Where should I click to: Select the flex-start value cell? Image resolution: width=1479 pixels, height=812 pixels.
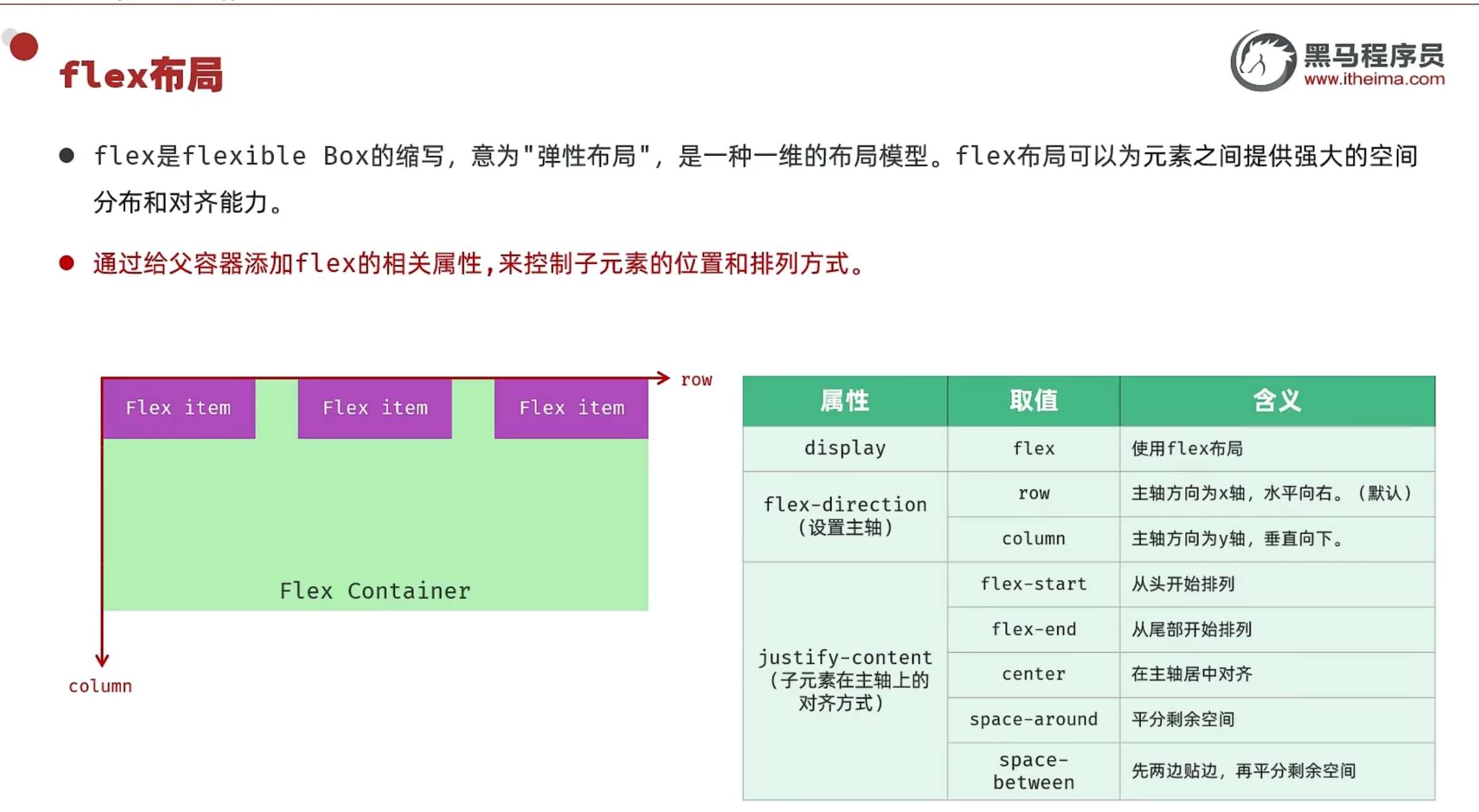1033,584
